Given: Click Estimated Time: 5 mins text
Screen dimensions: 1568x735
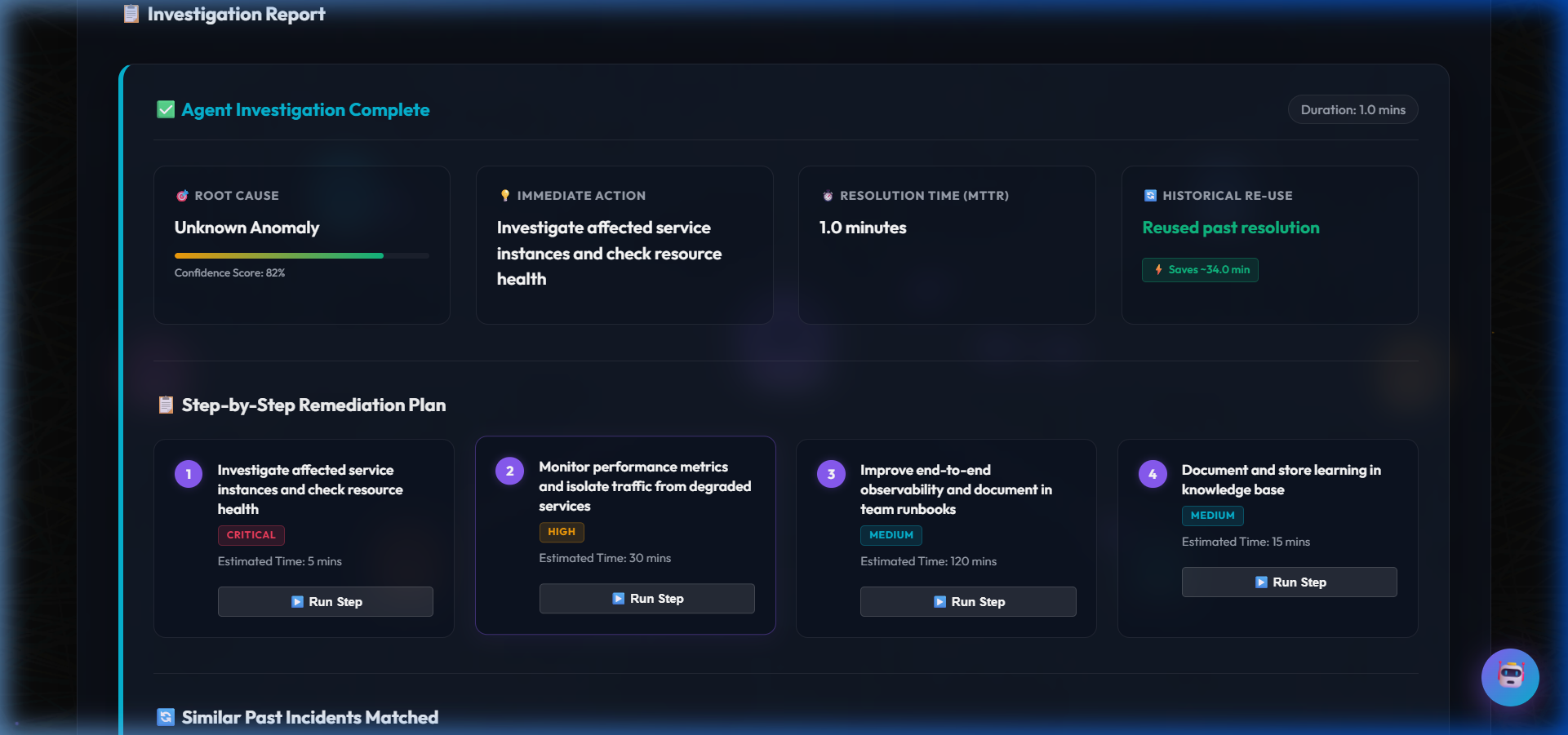Looking at the screenshot, I should [x=280, y=561].
